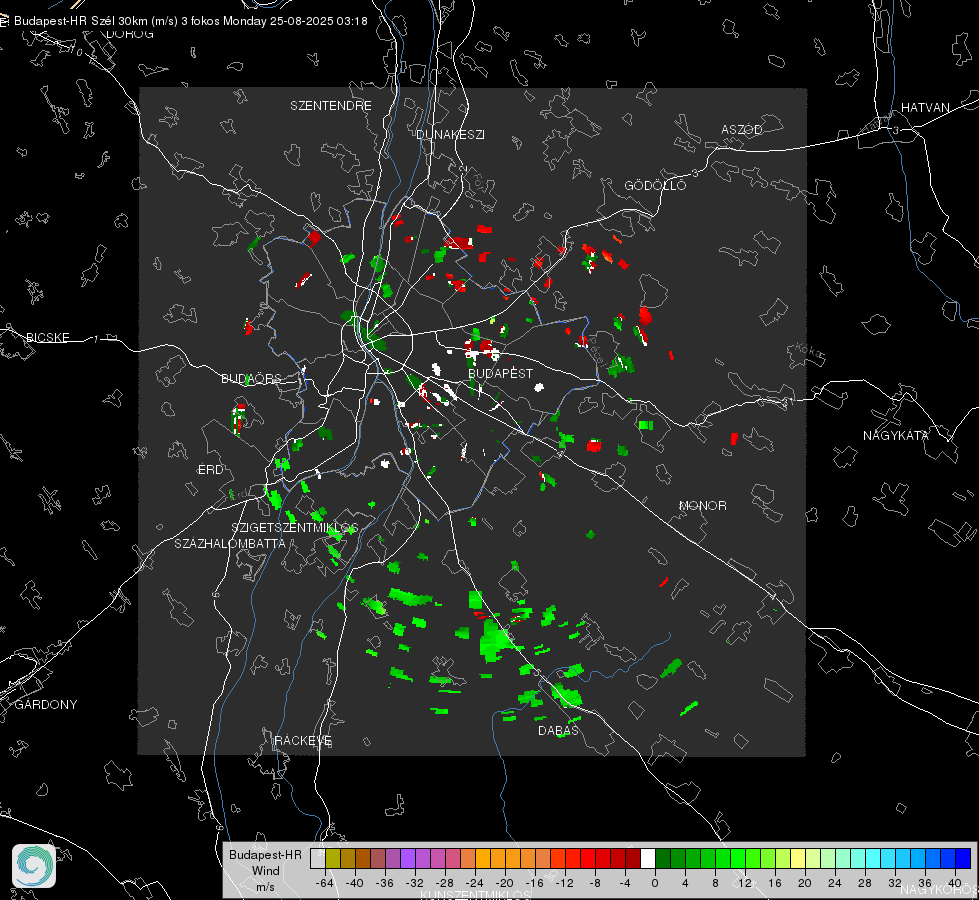Click the HATVAN map label

click(x=925, y=108)
